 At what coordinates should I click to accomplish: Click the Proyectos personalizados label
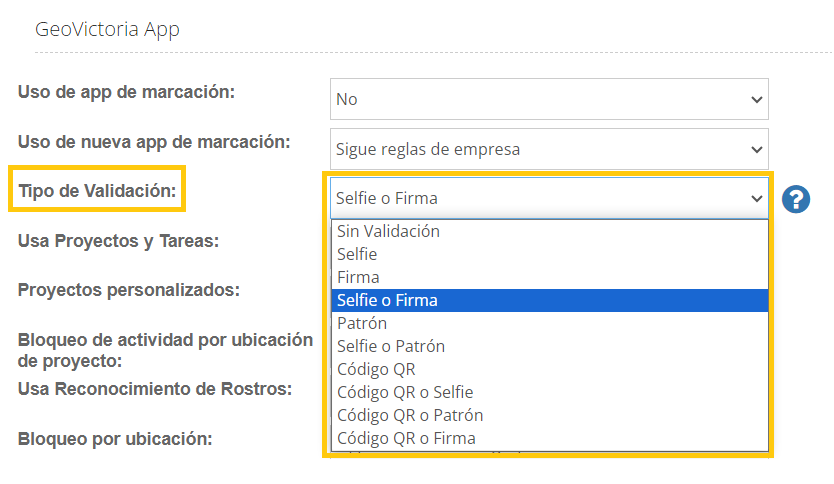129,290
